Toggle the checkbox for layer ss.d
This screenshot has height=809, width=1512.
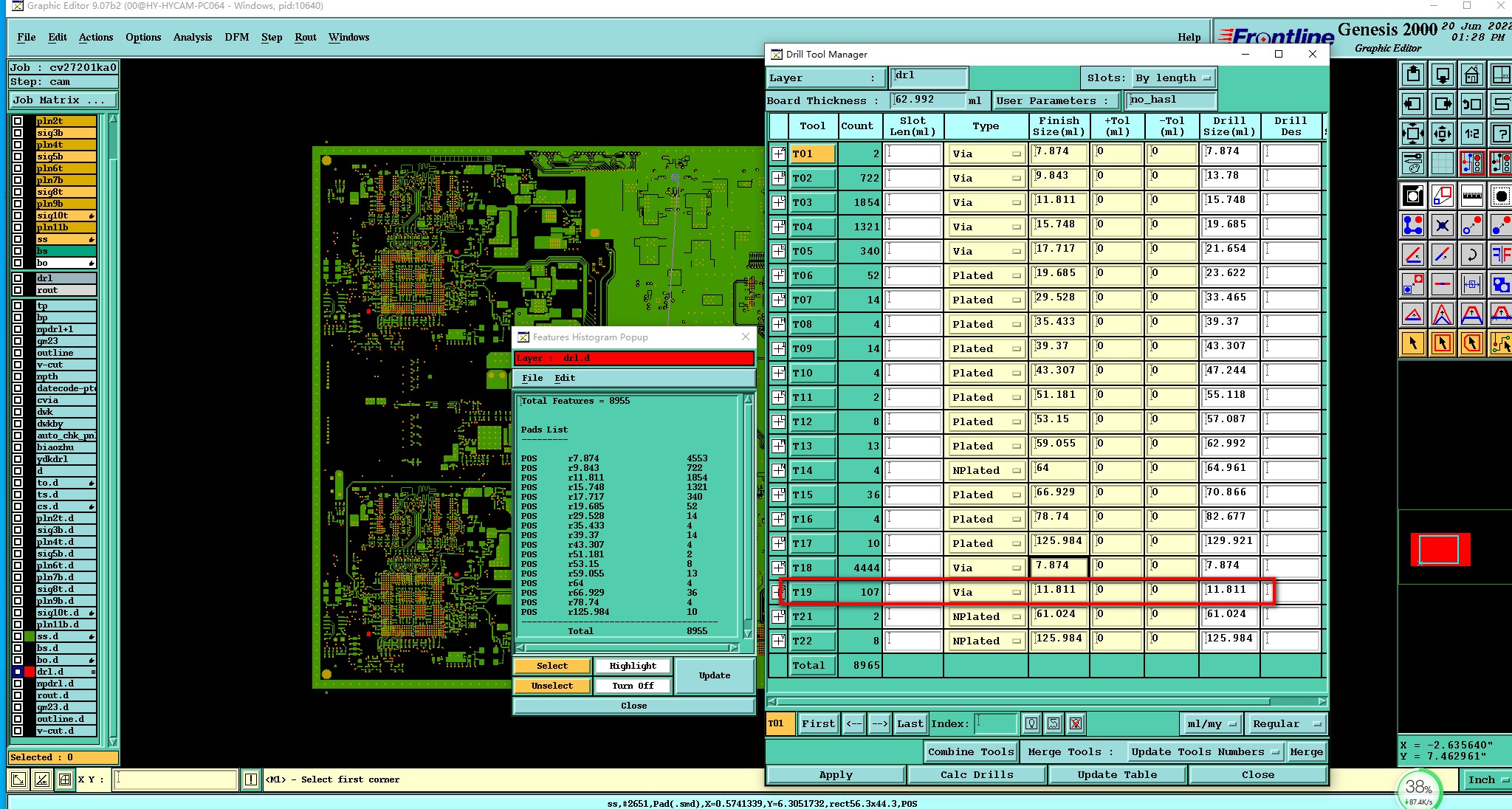pyautogui.click(x=18, y=636)
